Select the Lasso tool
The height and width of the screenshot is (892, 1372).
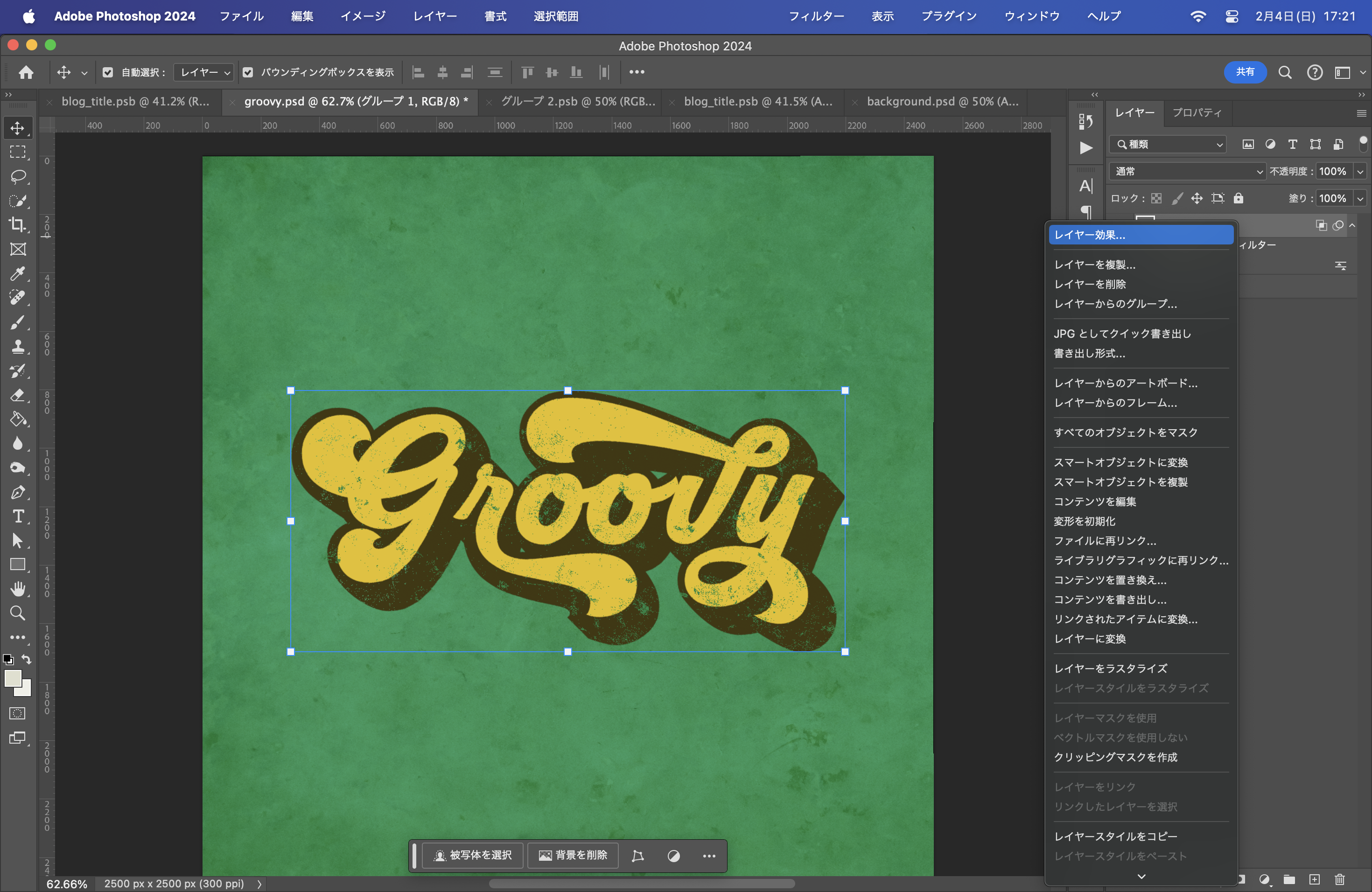click(18, 176)
